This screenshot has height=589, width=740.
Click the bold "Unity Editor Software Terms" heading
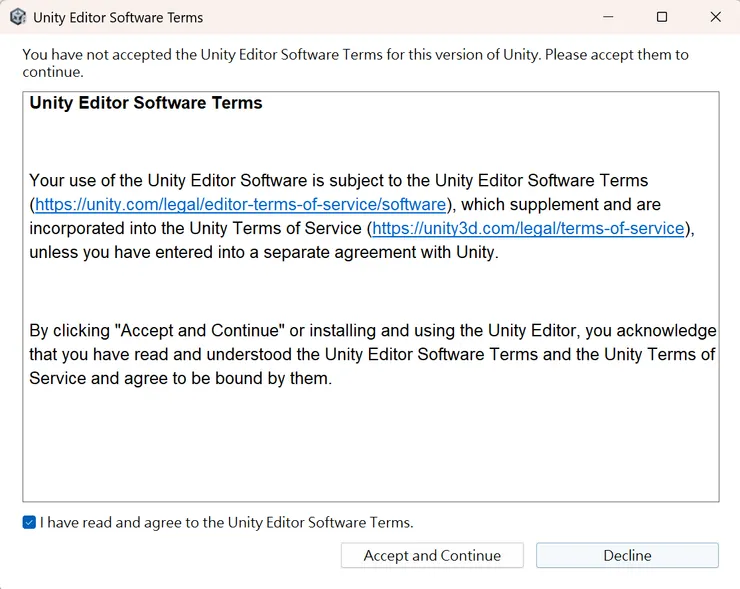pos(146,103)
